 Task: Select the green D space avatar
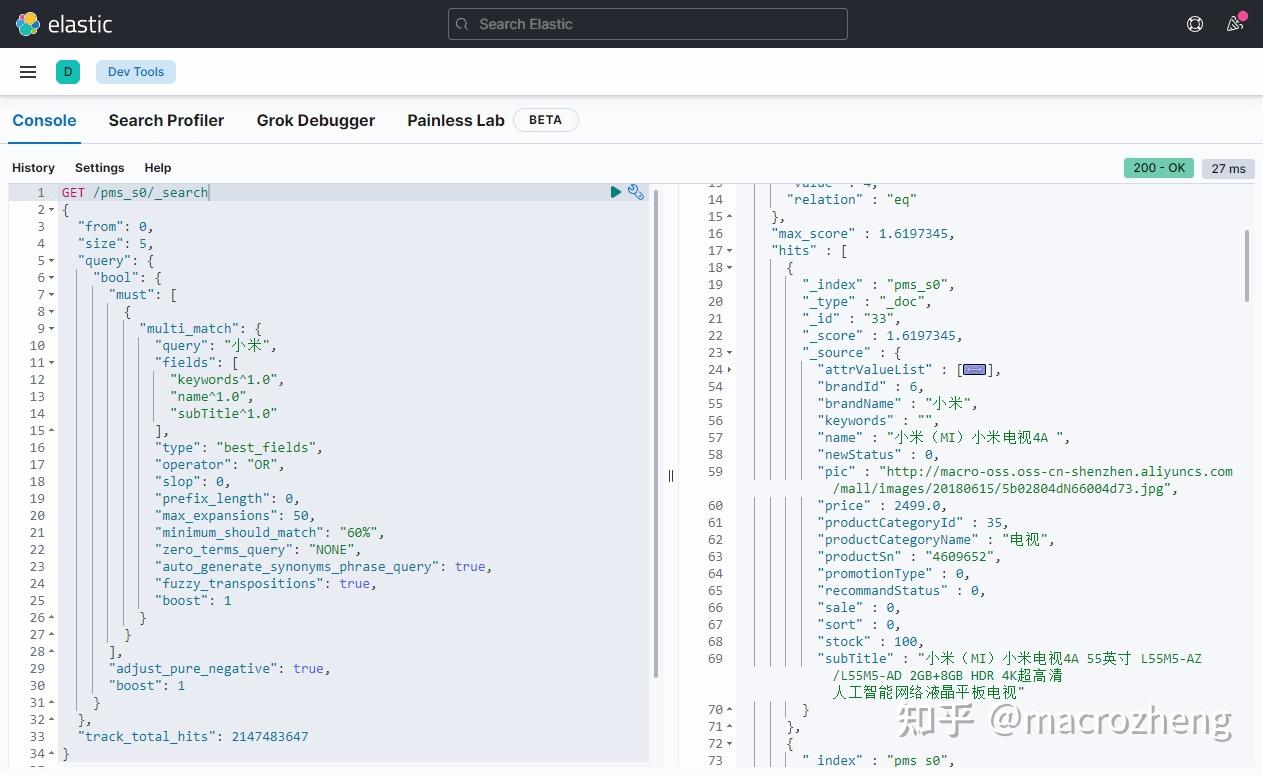[68, 71]
